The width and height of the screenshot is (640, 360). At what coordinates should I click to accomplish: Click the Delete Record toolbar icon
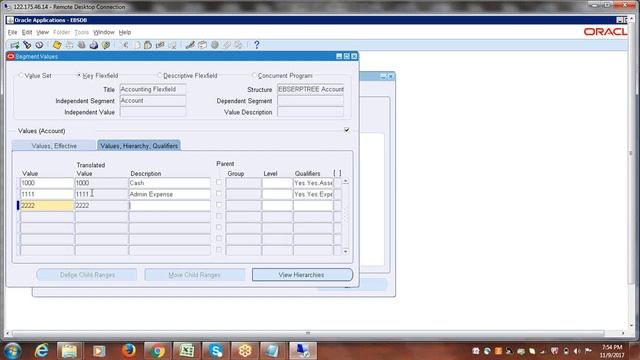point(172,45)
